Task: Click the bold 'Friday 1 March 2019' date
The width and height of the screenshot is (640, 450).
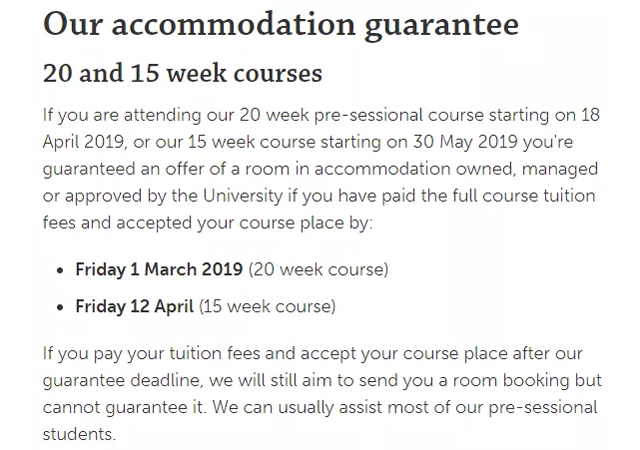Action: coord(159,269)
